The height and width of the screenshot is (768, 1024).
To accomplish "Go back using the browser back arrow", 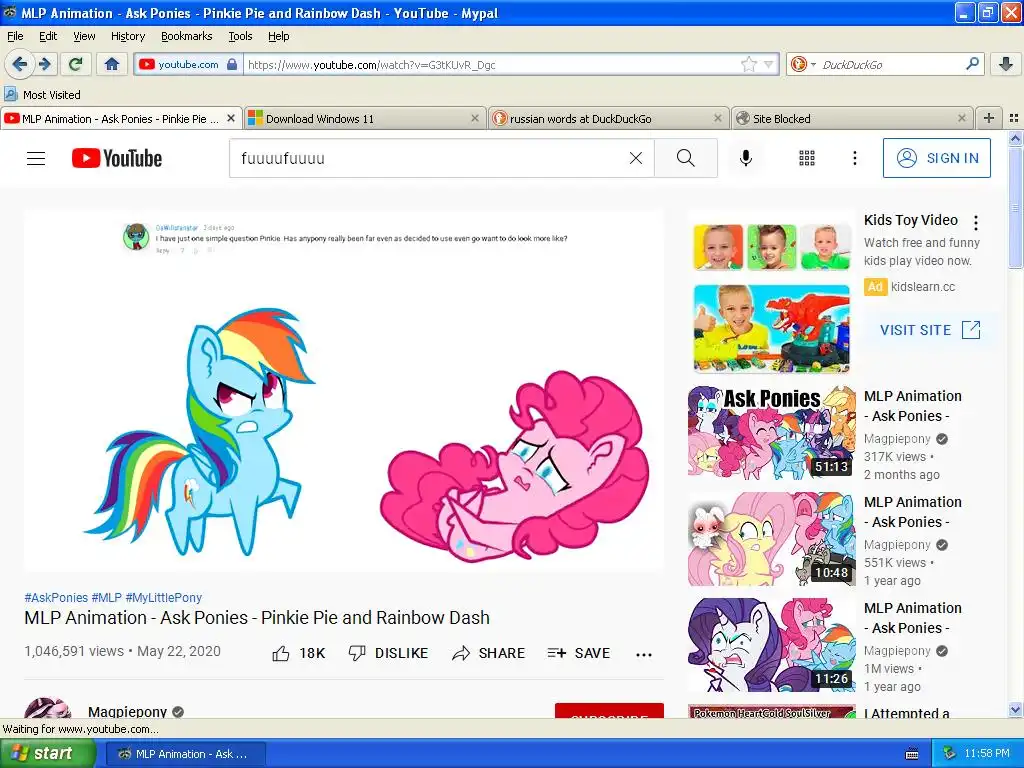I will pyautogui.click(x=19, y=64).
